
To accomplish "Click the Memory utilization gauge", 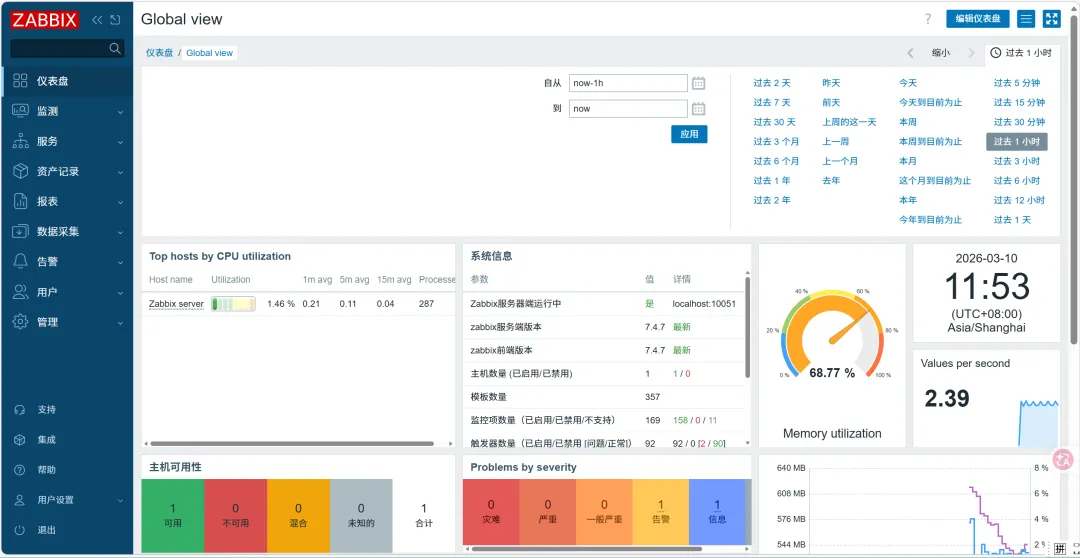I will pos(832,336).
